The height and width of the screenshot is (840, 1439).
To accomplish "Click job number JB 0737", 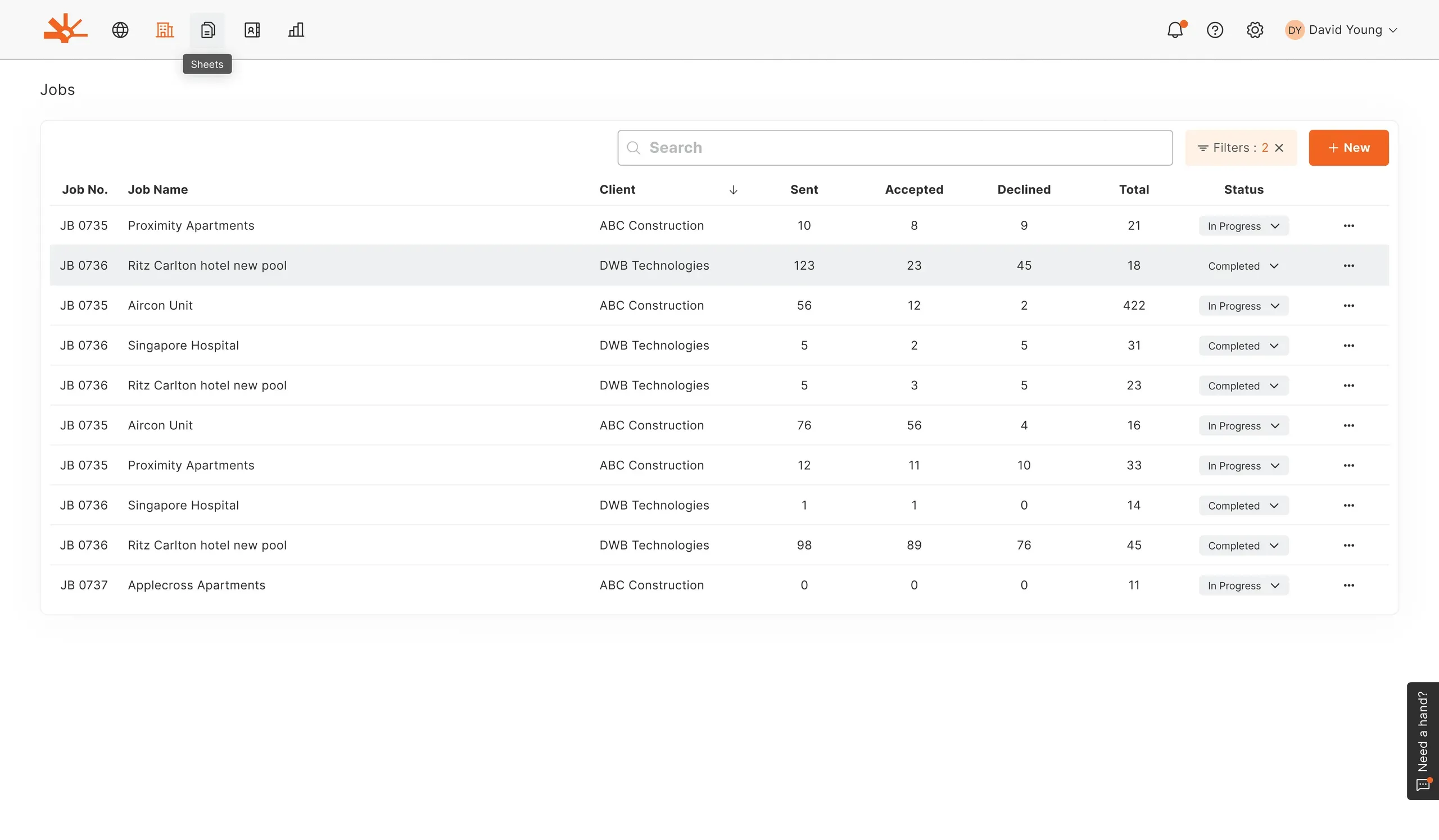I will (84, 585).
